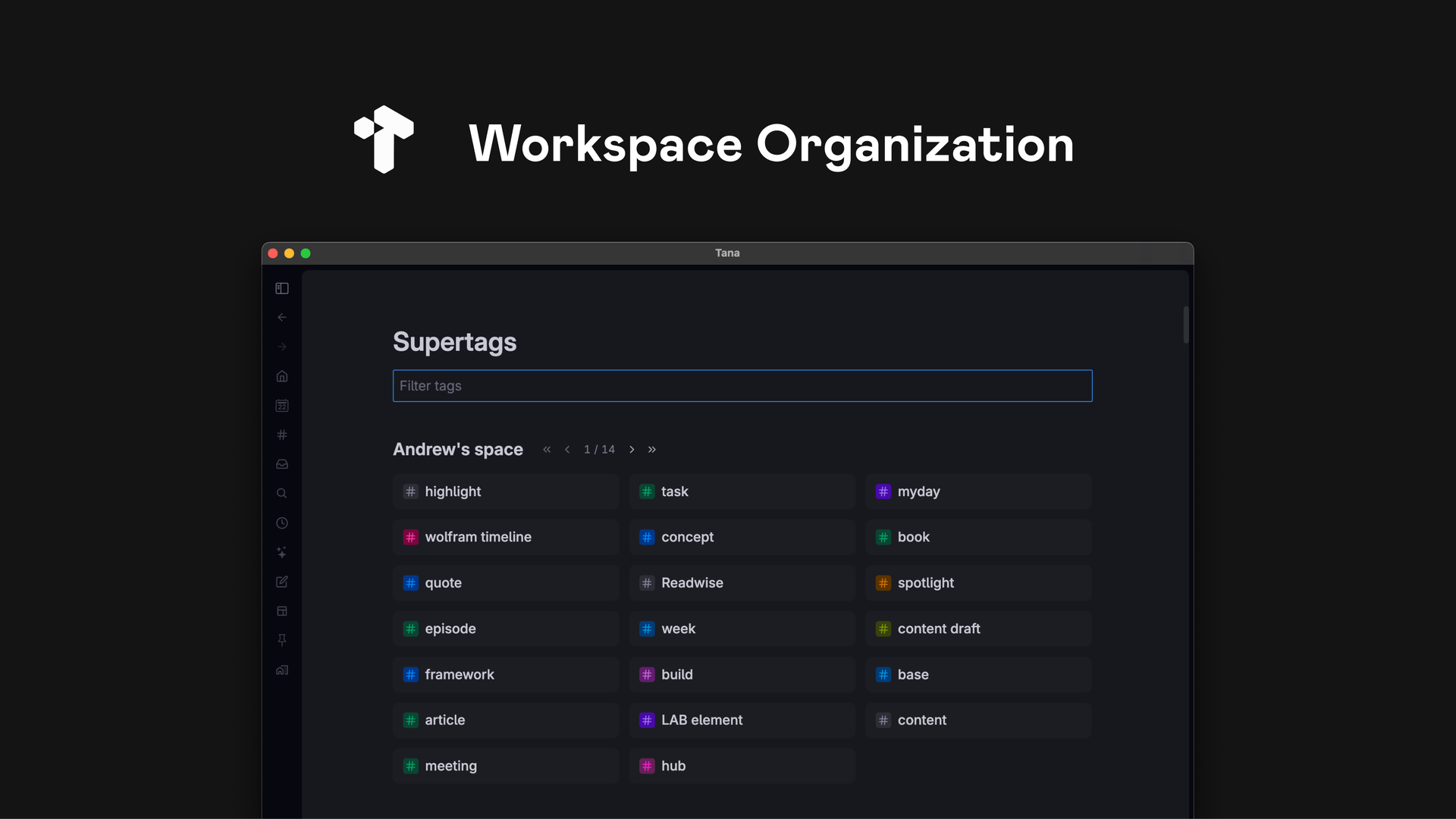Open the myday supertag
The width and height of the screenshot is (1456, 819).
tap(978, 491)
